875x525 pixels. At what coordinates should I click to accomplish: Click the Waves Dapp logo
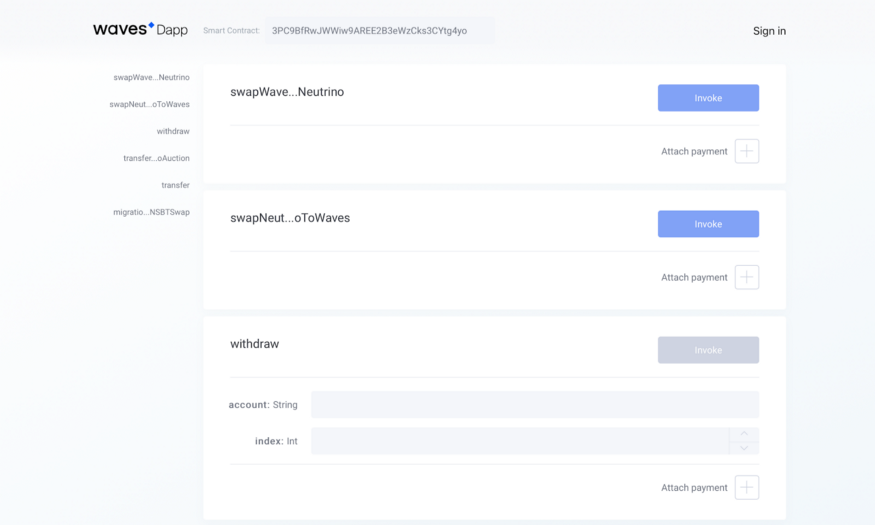coord(140,30)
